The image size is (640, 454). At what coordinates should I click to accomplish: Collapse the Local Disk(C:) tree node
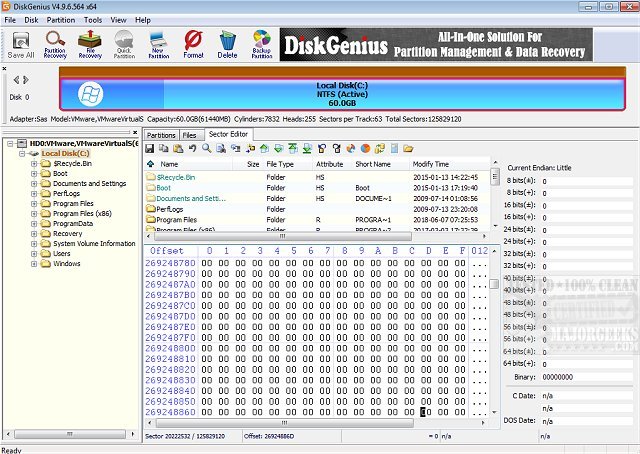[22, 153]
